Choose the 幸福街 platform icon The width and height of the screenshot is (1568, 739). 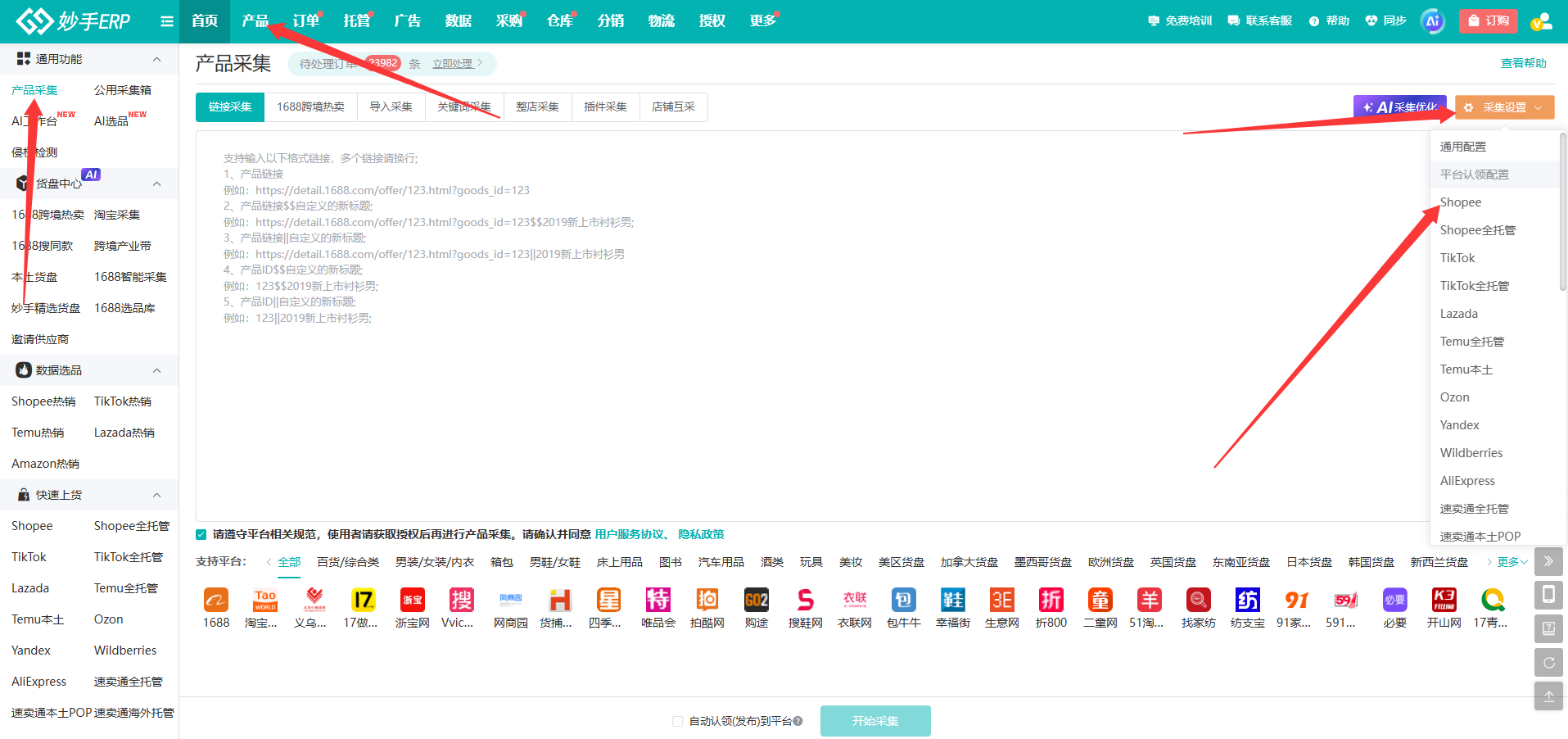pos(953,601)
